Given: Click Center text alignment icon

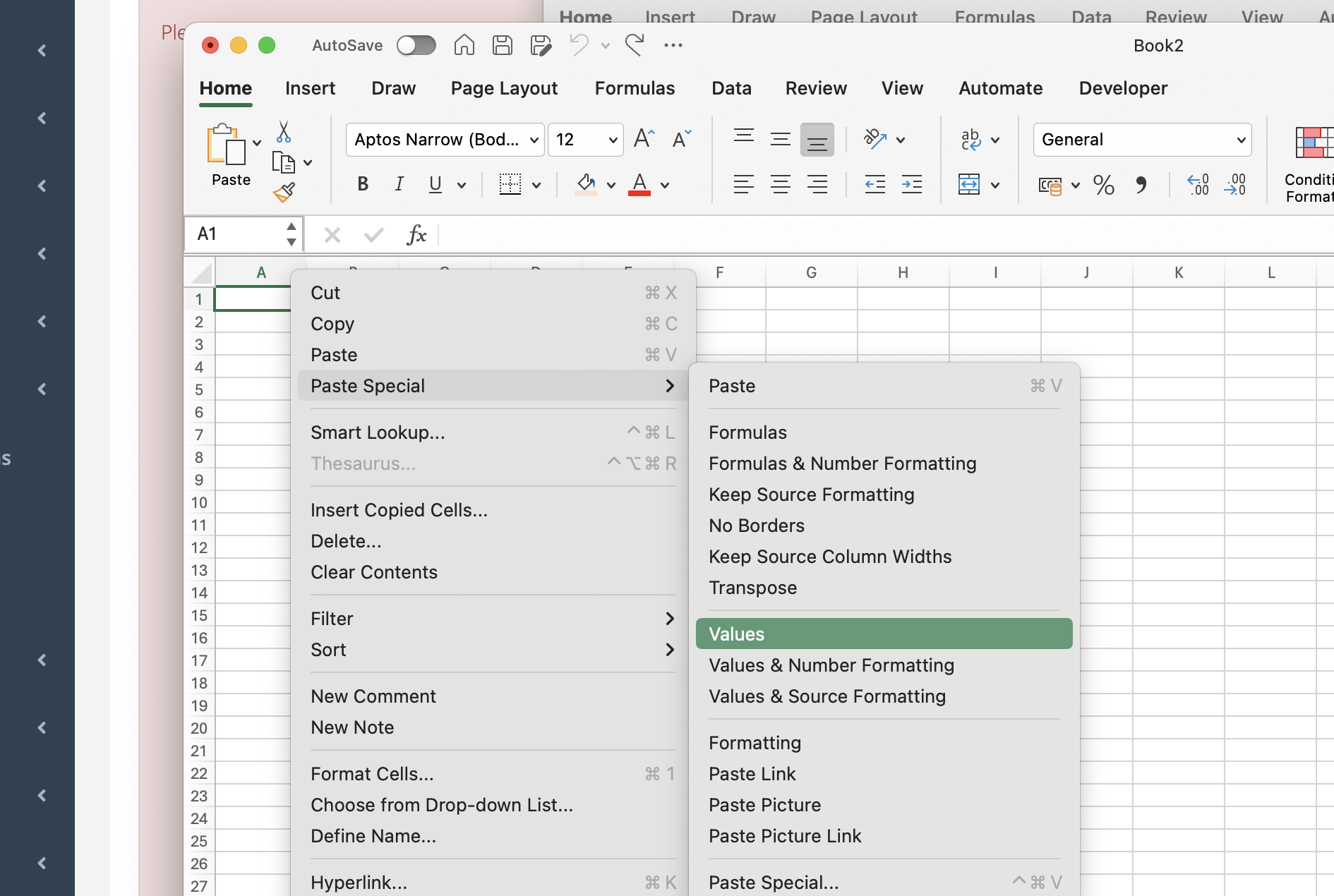Looking at the screenshot, I should tap(781, 184).
